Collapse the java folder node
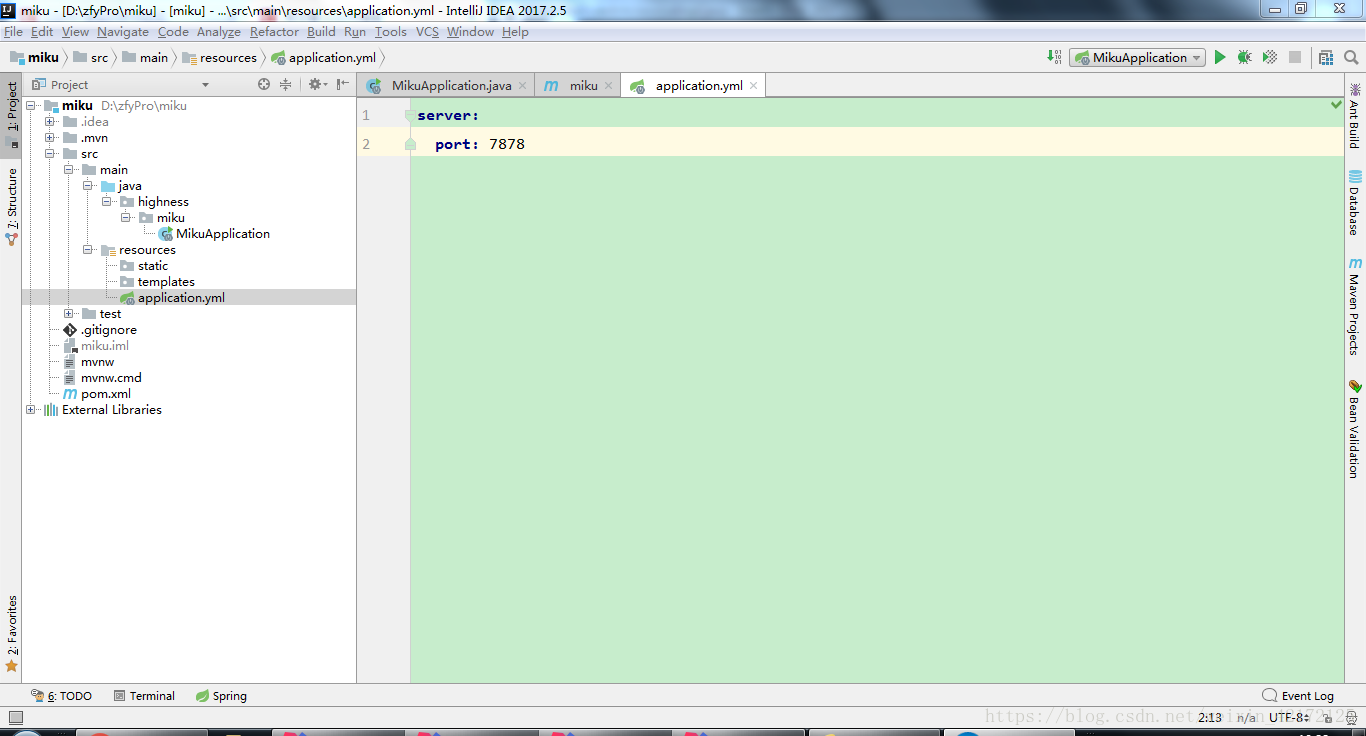This screenshot has width=1366, height=736. [x=88, y=186]
